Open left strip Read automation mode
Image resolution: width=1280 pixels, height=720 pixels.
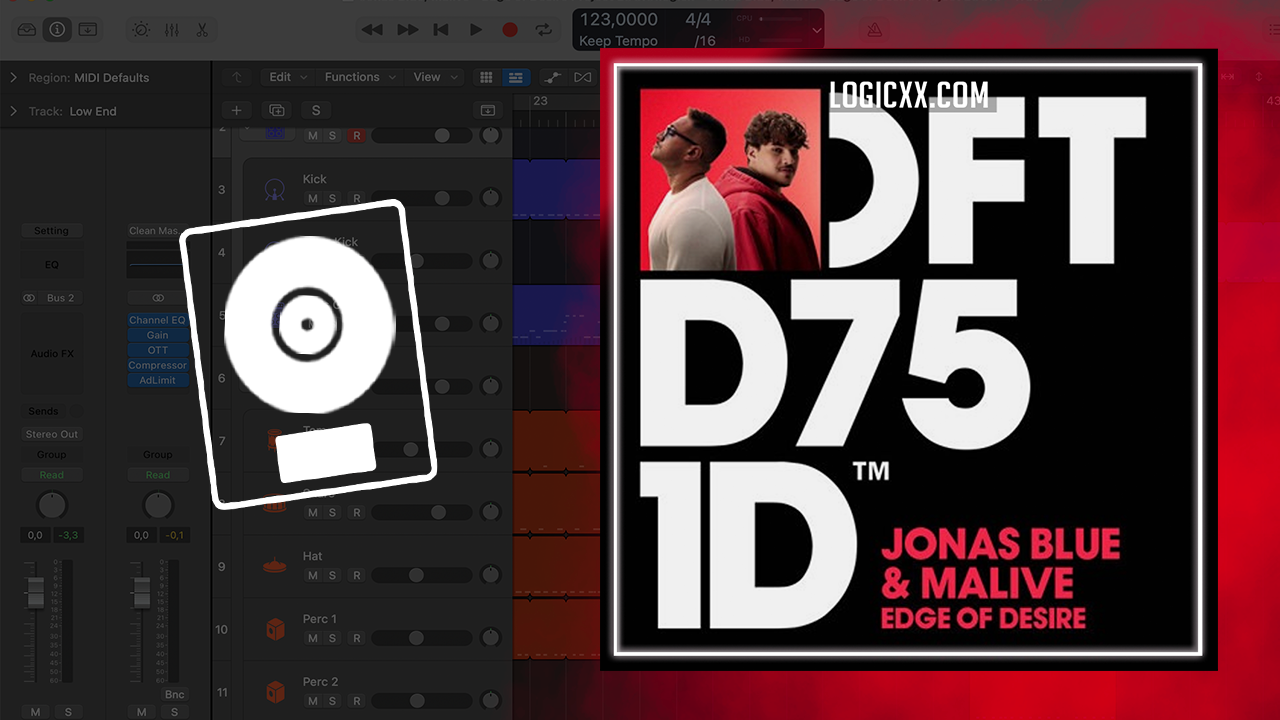52,475
